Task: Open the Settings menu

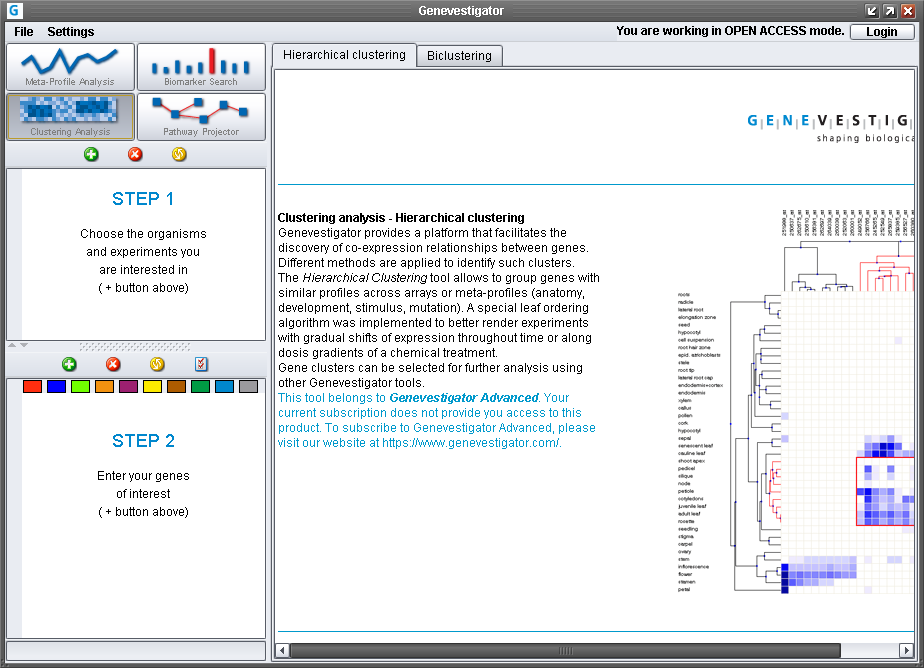Action: click(x=70, y=32)
